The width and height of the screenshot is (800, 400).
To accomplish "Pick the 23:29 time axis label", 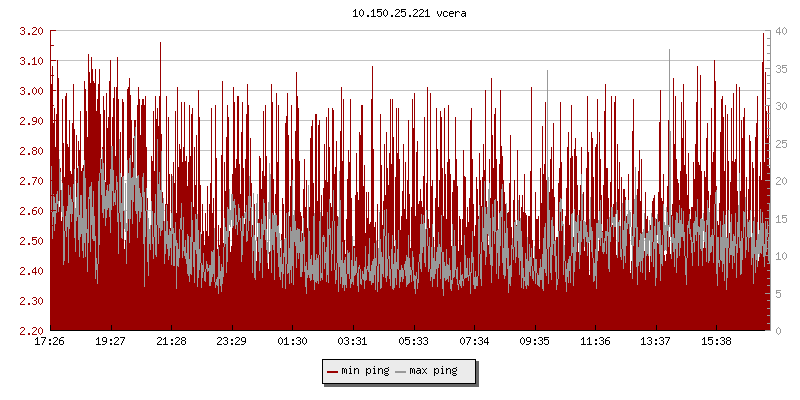I will pos(232,342).
